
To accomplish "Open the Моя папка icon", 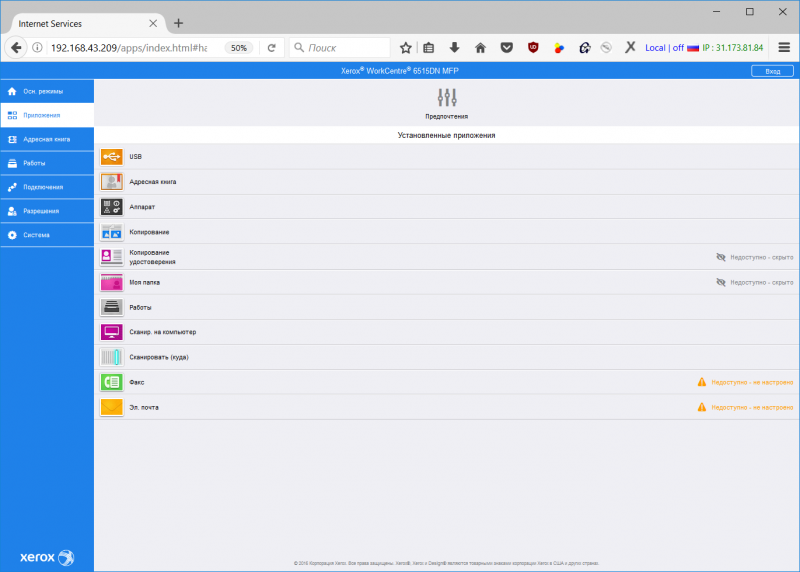I will tap(110, 282).
